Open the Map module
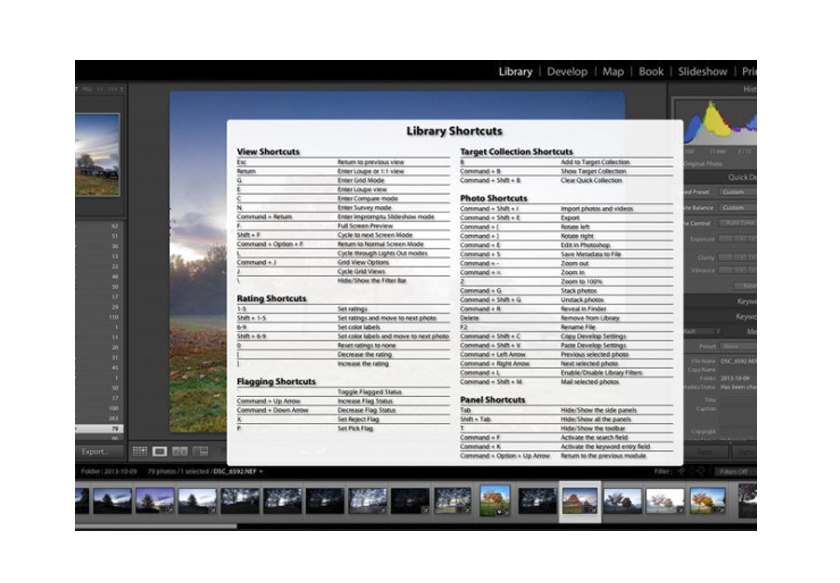 [x=613, y=72]
